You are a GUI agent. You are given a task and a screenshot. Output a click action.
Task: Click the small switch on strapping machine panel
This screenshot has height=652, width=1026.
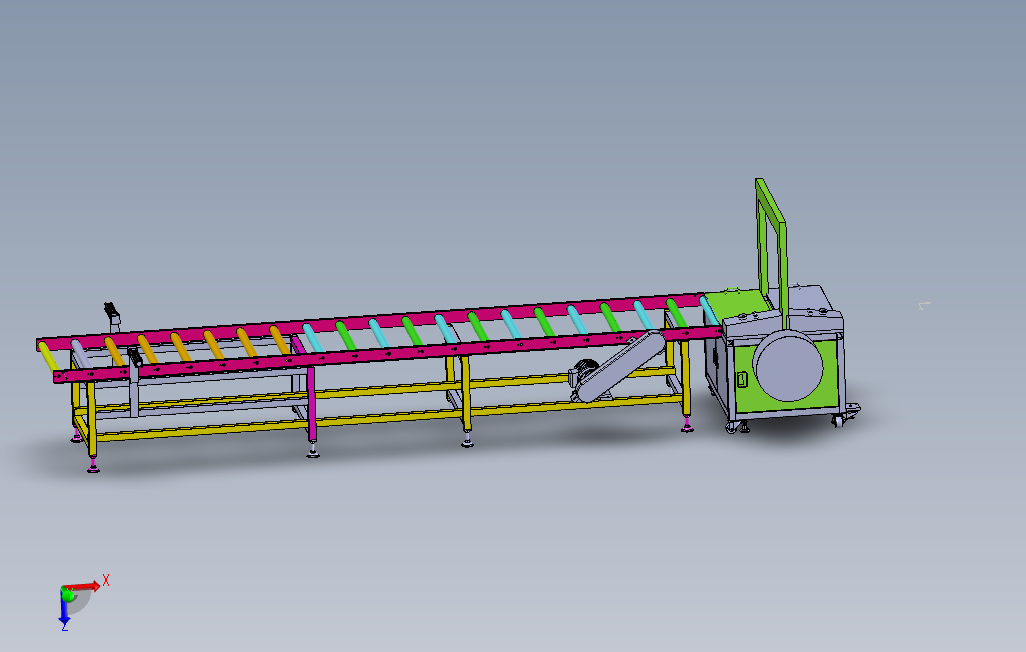tap(742, 380)
